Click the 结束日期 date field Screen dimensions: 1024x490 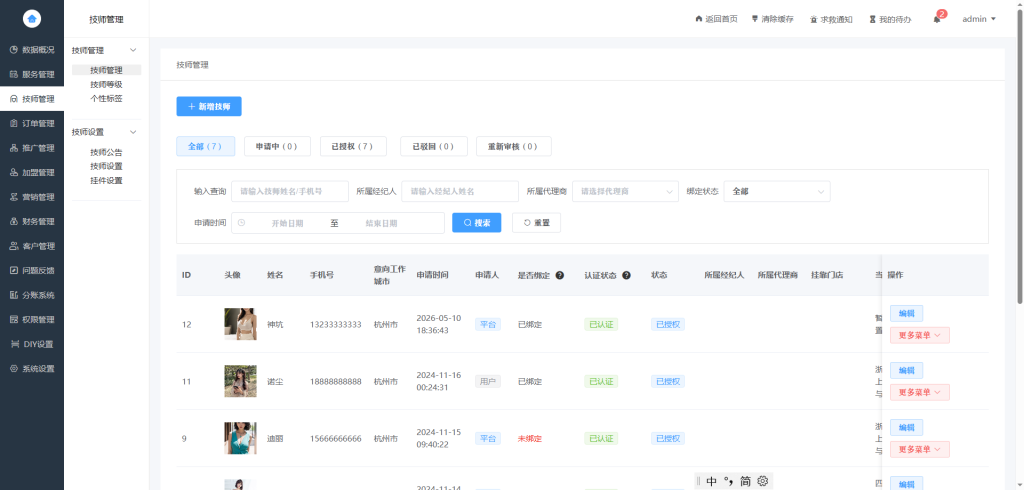(x=381, y=223)
